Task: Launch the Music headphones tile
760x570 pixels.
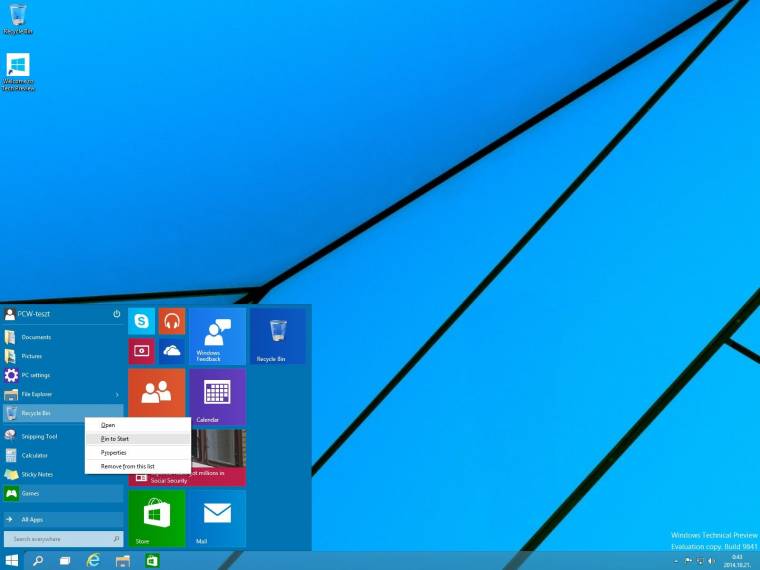Action: (172, 321)
